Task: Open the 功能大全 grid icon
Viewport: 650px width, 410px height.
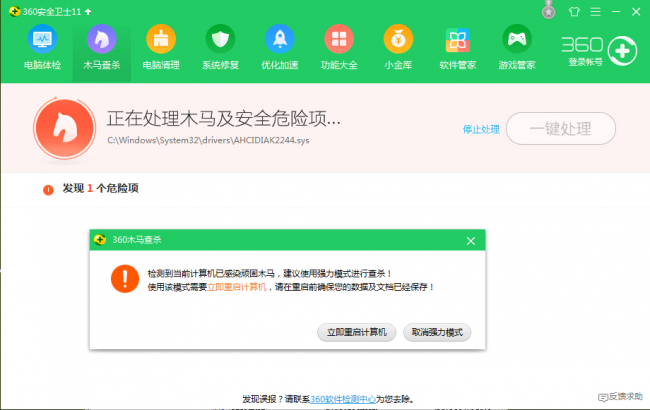Action: pos(339,39)
